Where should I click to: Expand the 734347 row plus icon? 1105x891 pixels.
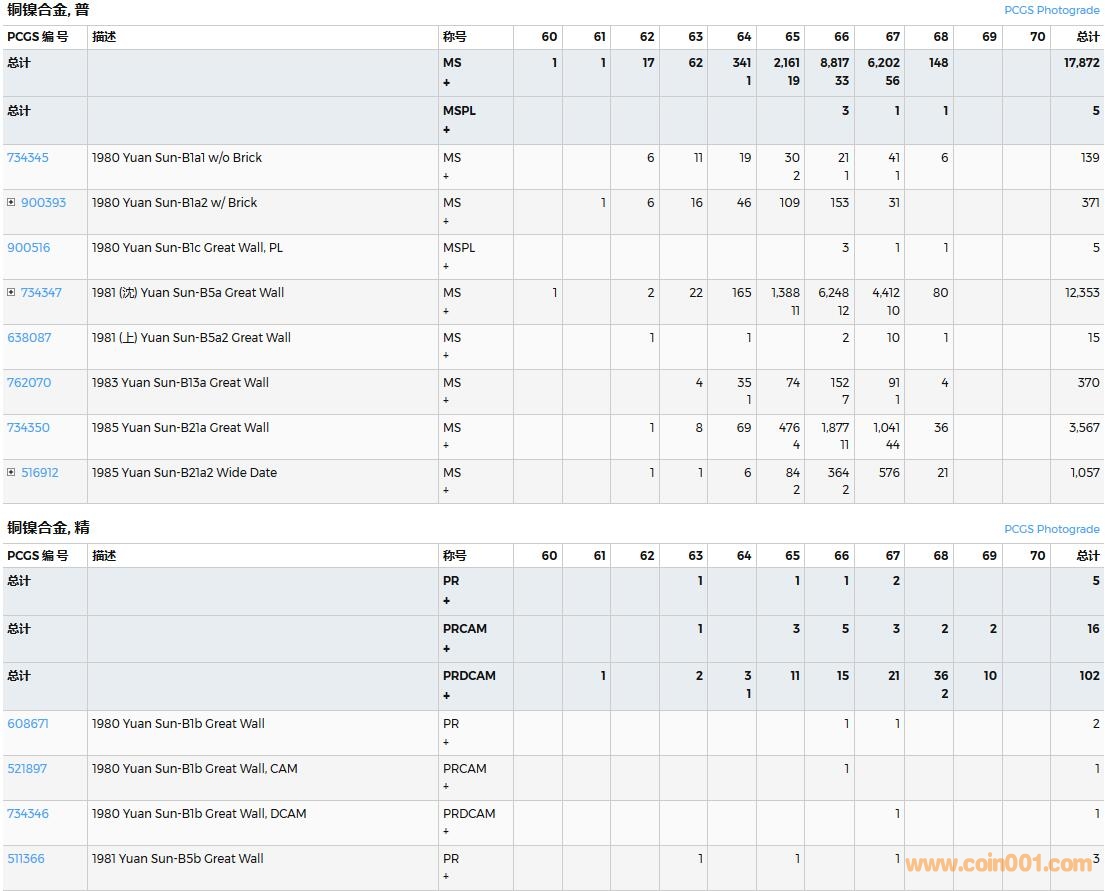11,292
